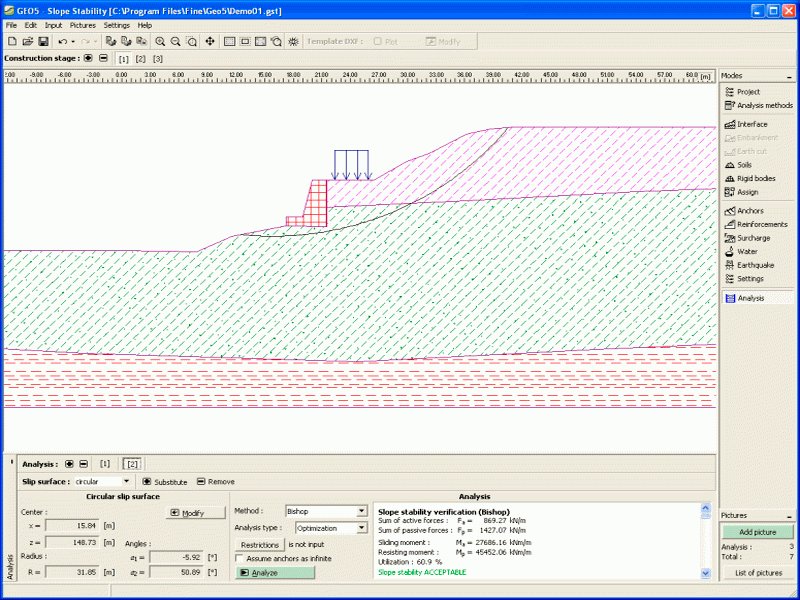The image size is (800, 600).
Task: Open the Input menu
Action: tap(54, 25)
